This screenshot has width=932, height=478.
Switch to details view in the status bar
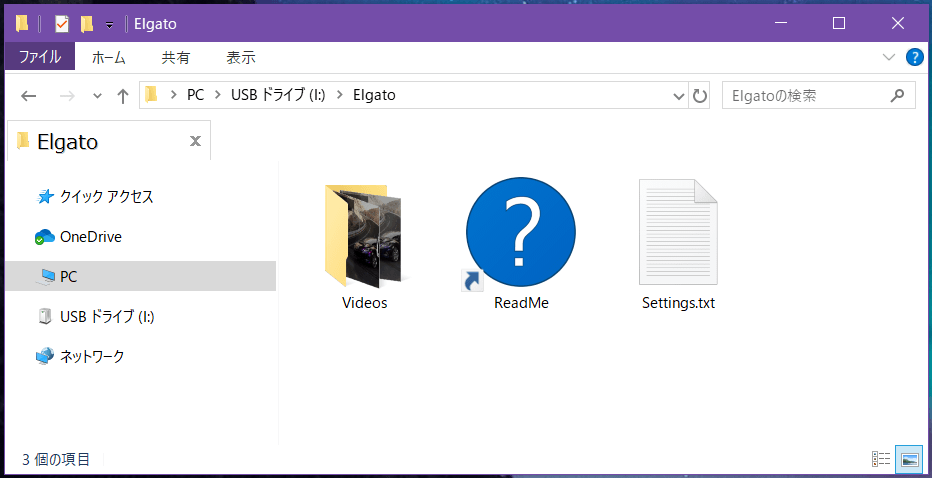[x=881, y=459]
